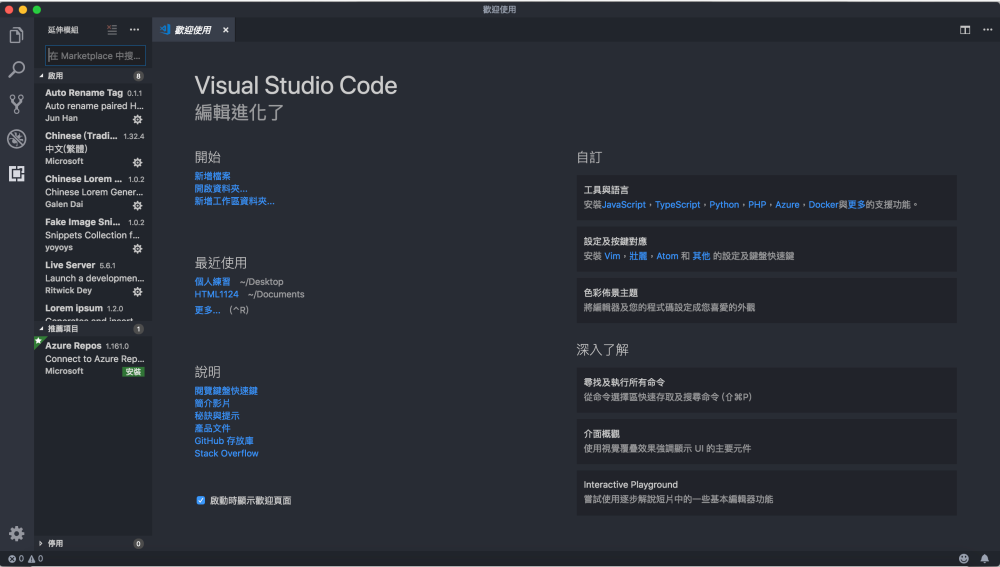Click the 更多 languages link

tap(857, 205)
